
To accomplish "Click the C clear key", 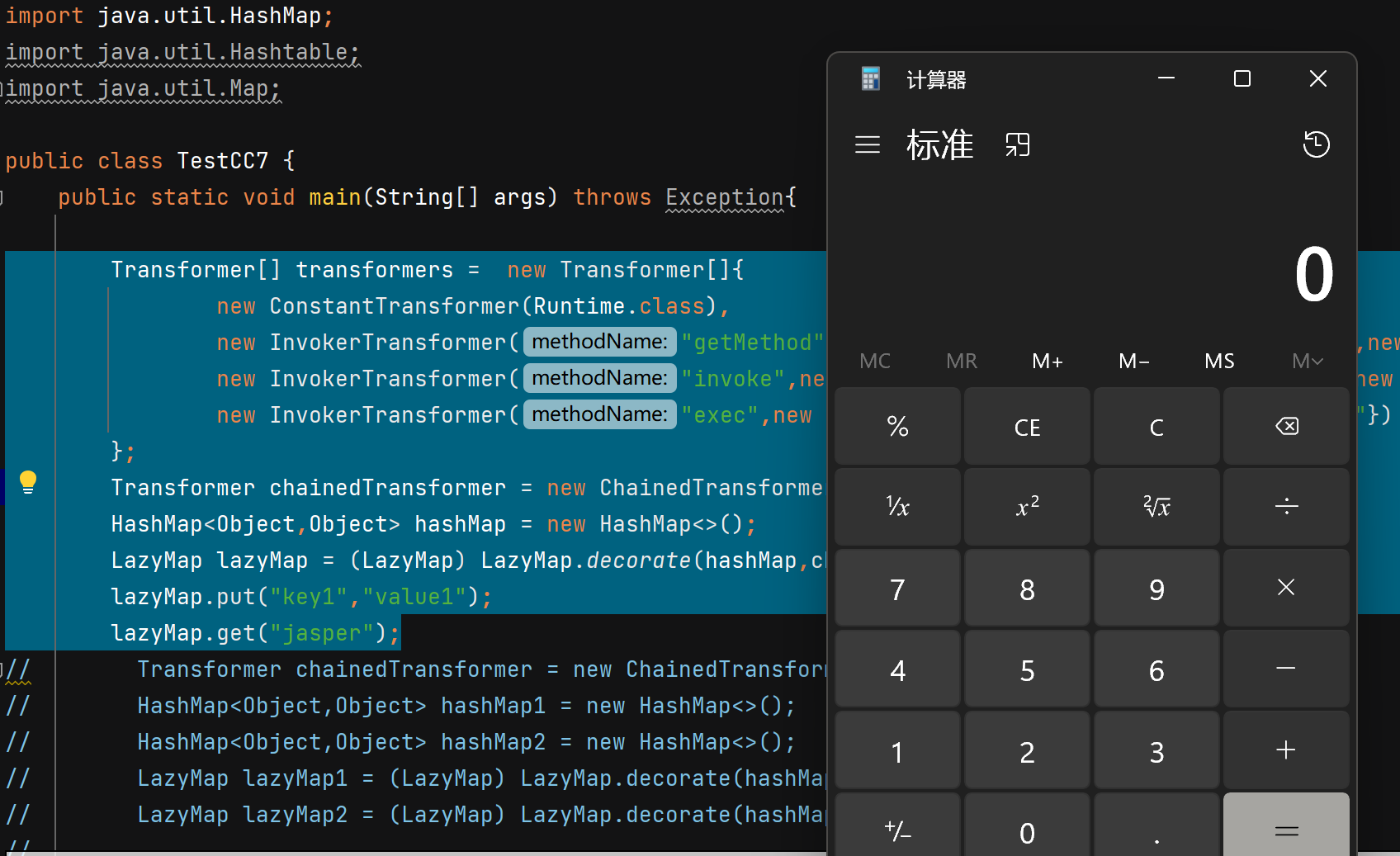I will click(1156, 426).
